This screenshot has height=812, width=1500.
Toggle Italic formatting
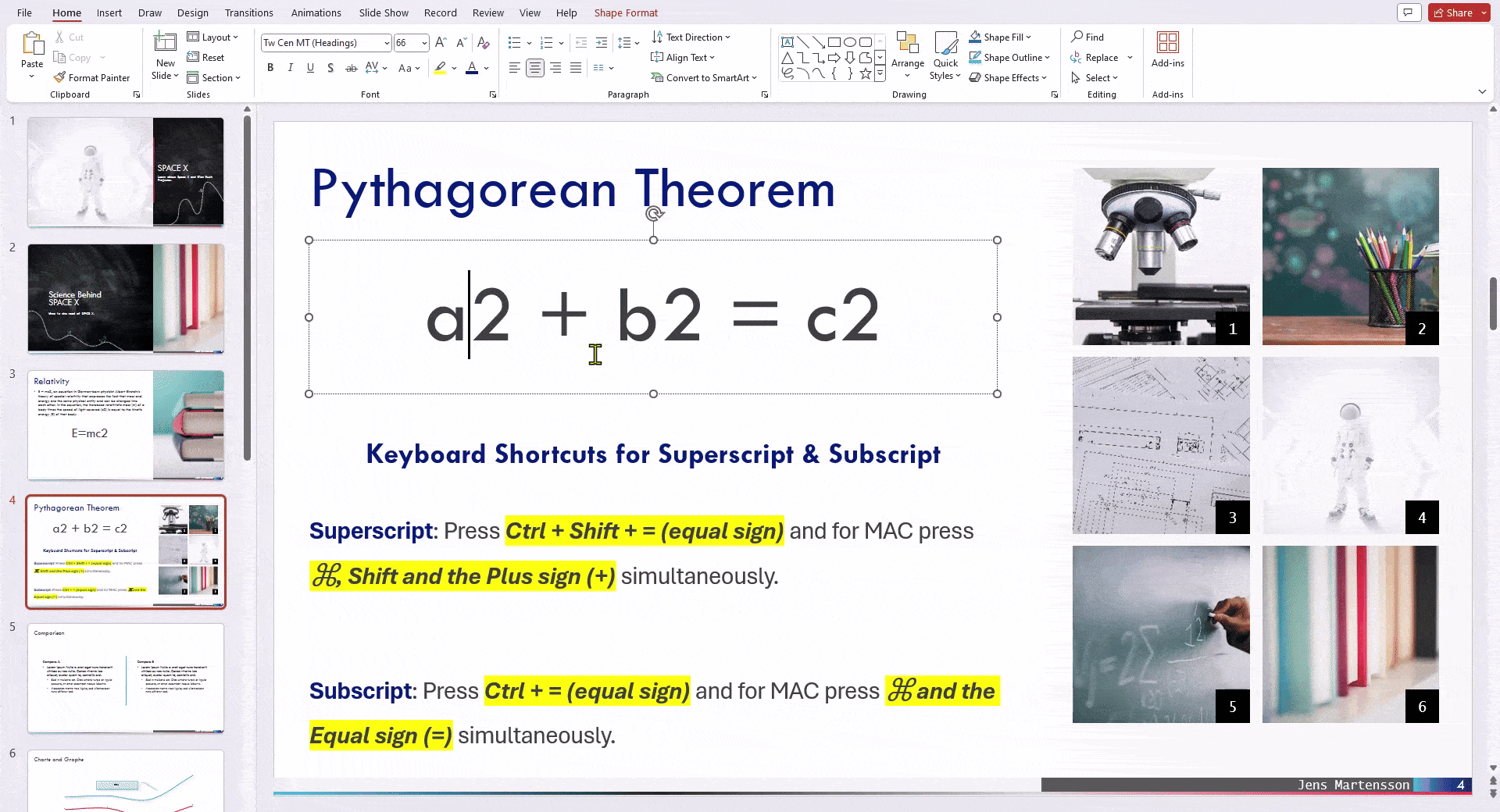(x=291, y=68)
